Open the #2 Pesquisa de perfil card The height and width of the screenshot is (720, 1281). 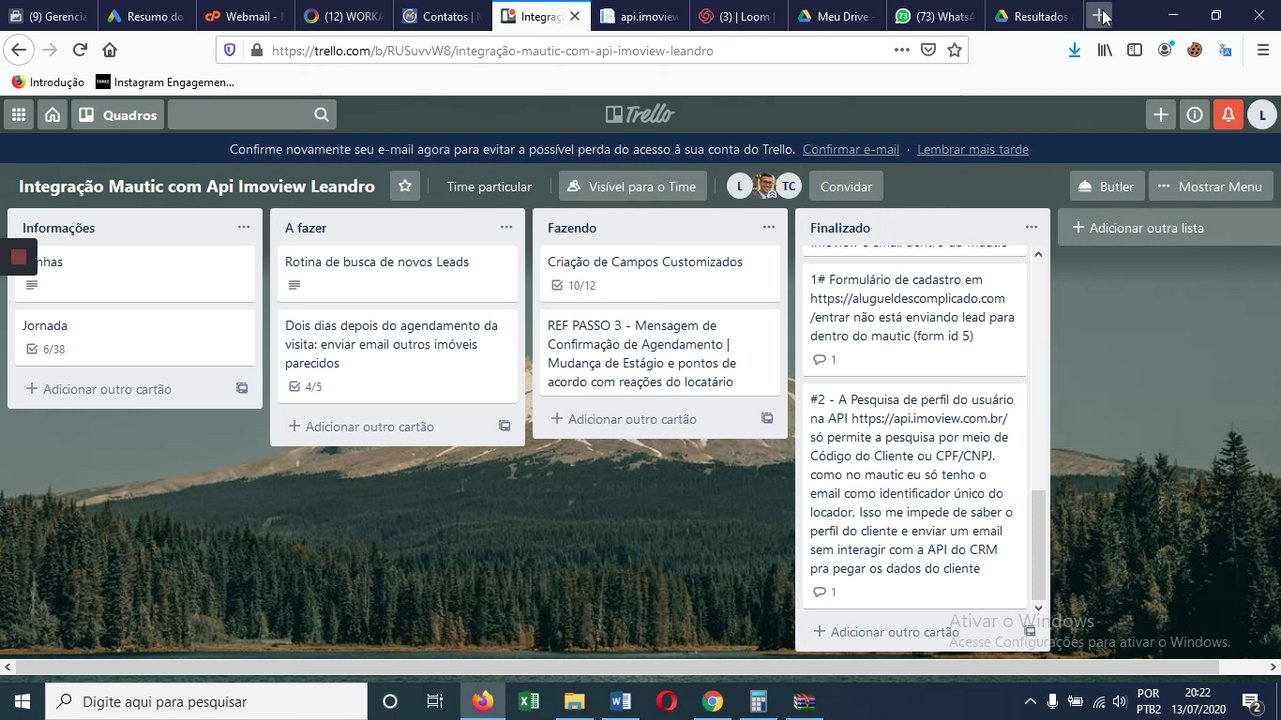coord(915,495)
